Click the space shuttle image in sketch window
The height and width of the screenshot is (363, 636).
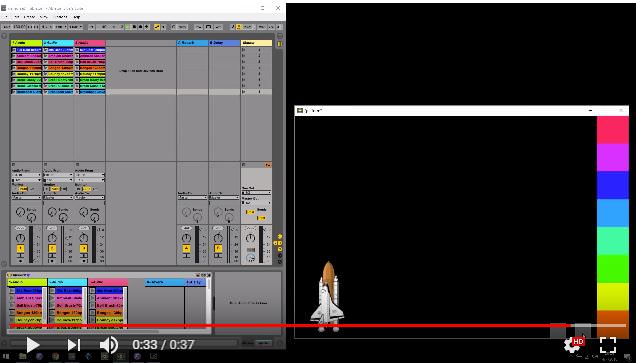(328, 296)
